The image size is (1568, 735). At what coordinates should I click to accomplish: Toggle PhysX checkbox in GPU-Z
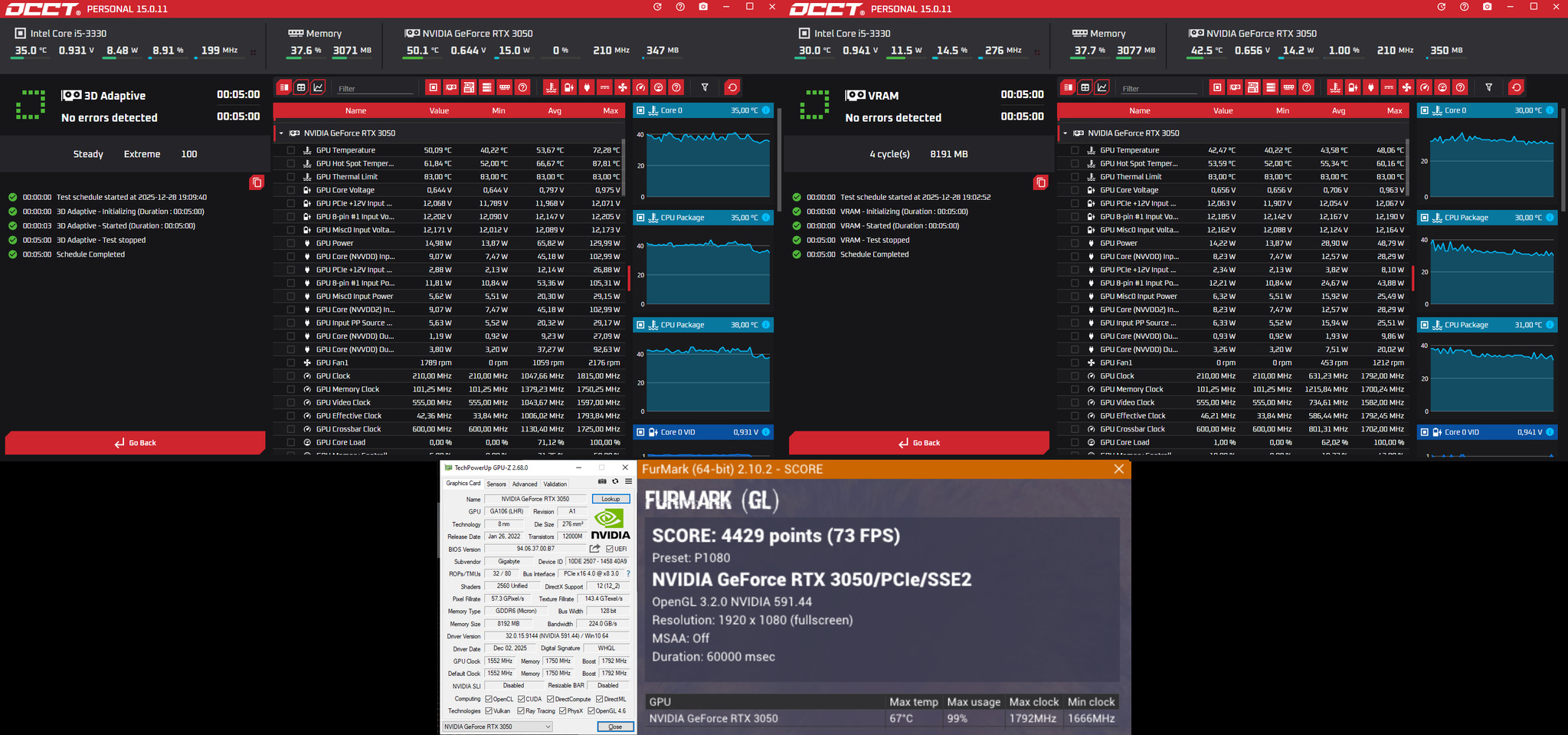(563, 711)
